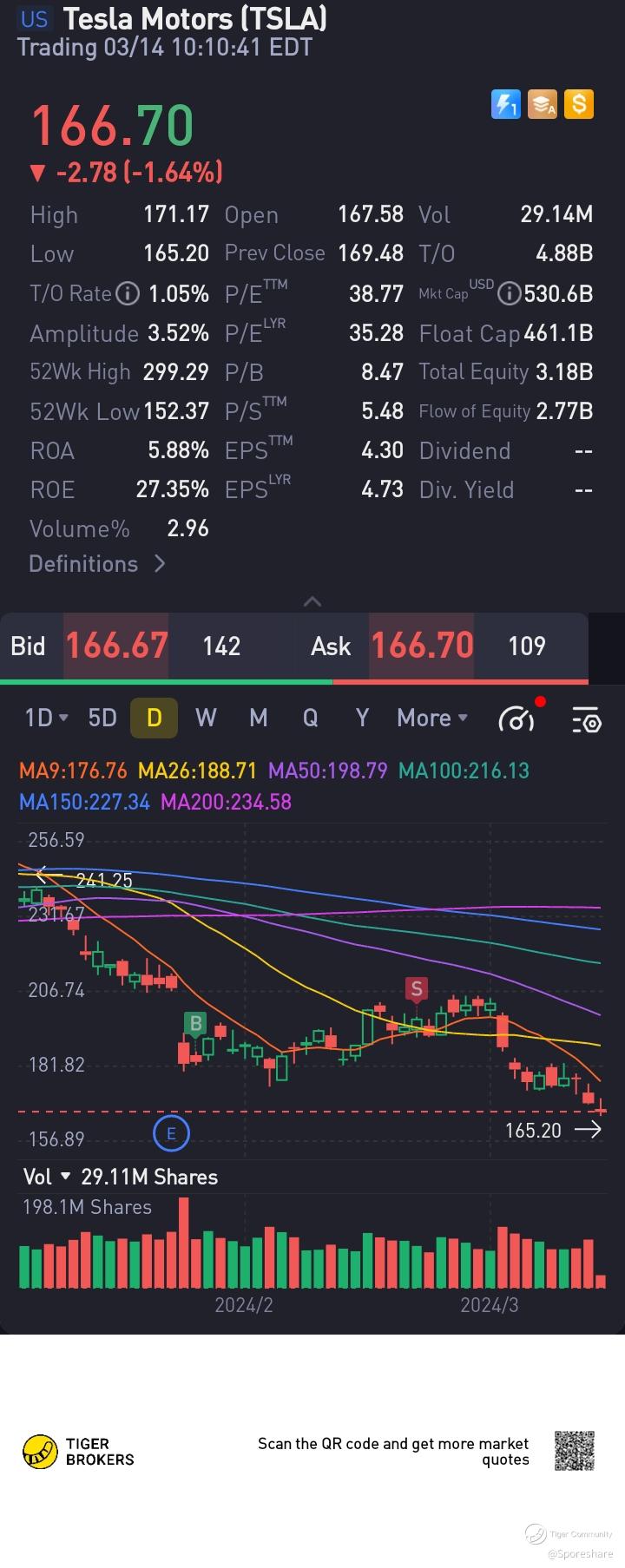Switch to 5D chart tab

[x=102, y=718]
